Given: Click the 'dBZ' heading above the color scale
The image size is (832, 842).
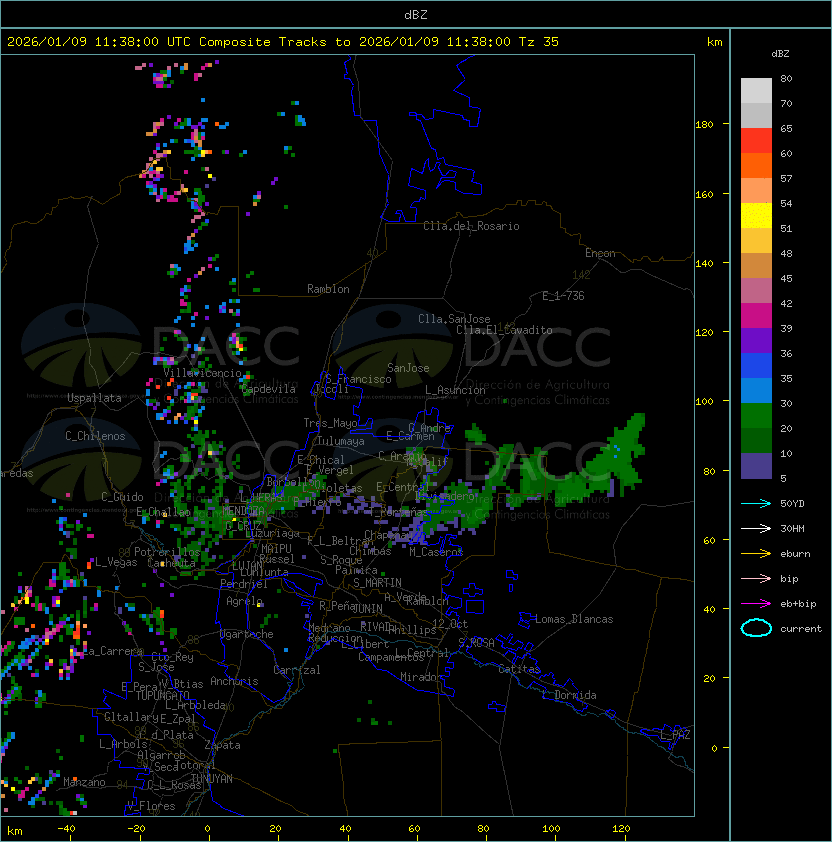Looking at the screenshot, I should pos(780,54).
